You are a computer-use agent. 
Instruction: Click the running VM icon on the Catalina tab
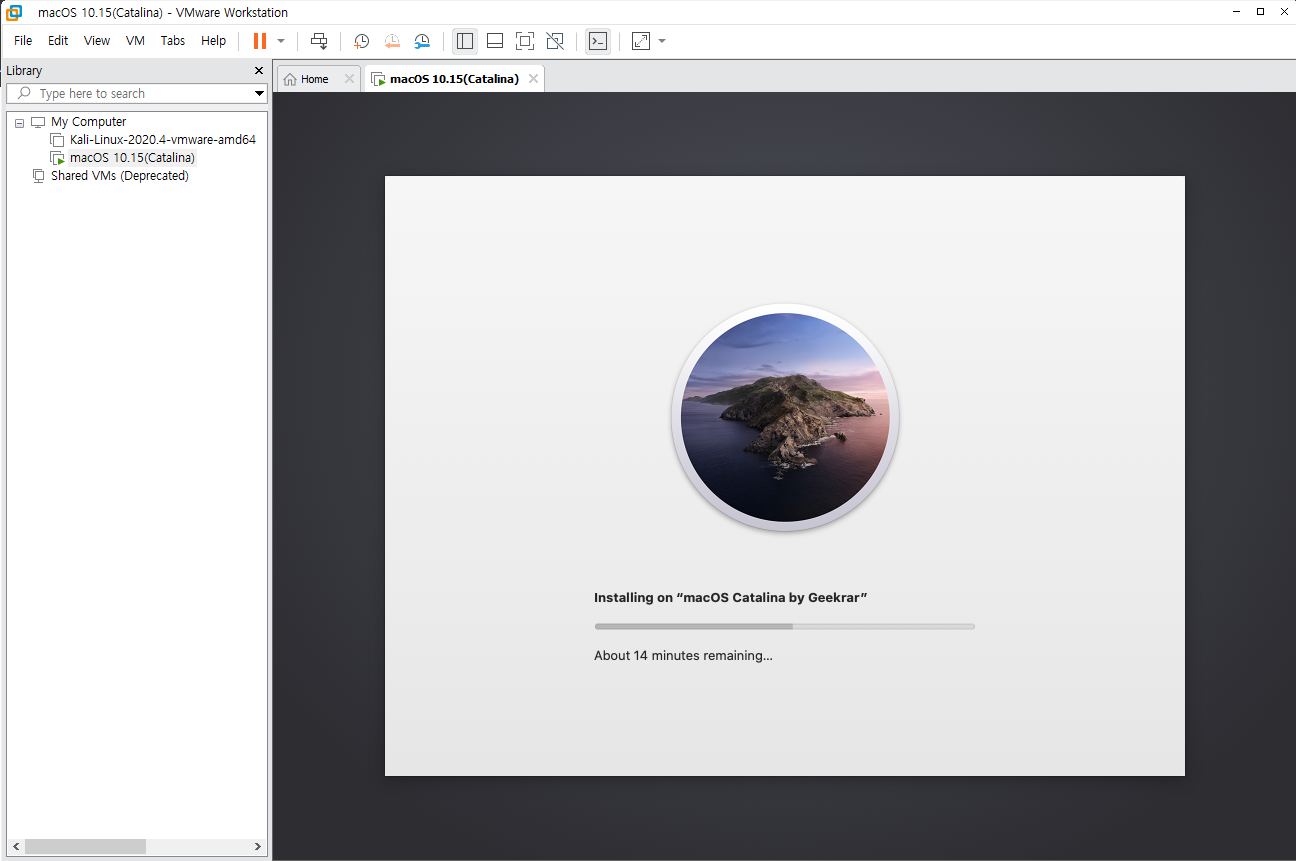click(x=378, y=79)
